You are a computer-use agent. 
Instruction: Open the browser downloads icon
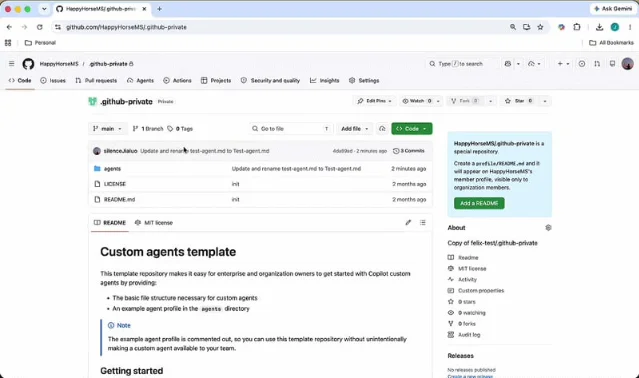599,27
